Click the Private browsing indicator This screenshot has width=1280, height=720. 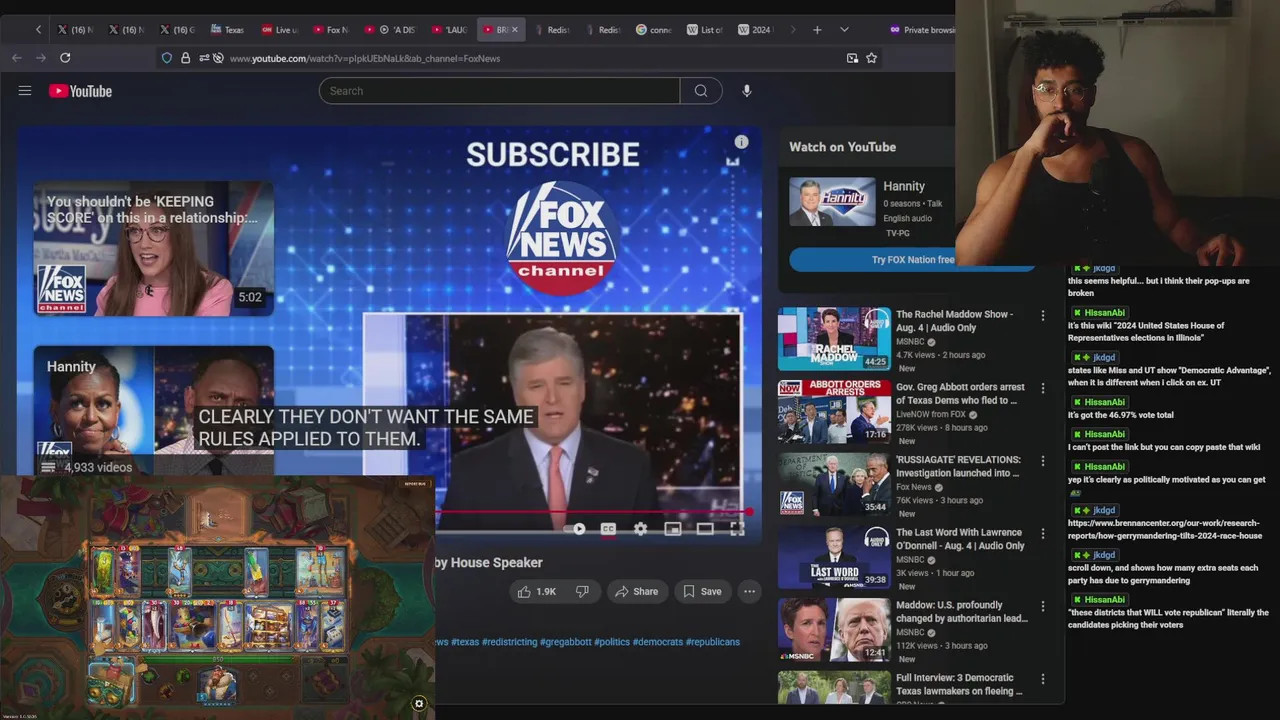tap(922, 30)
